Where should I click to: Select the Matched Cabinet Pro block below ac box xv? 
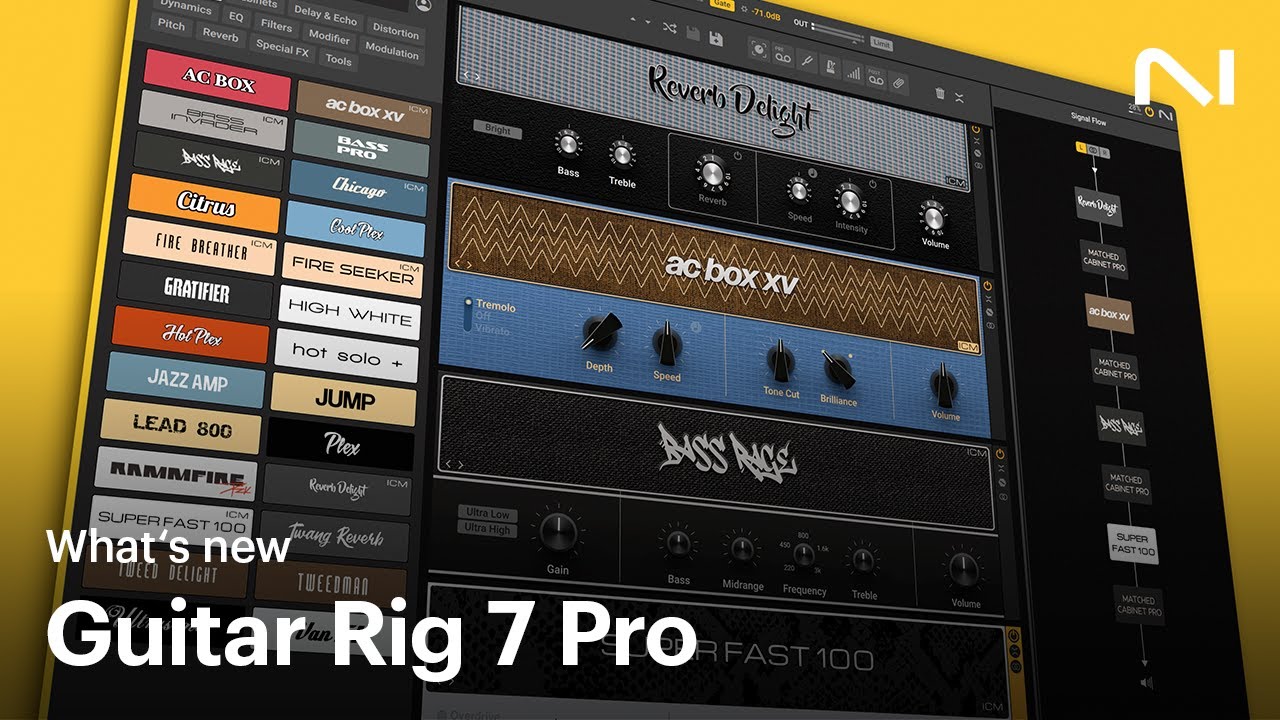click(1115, 369)
